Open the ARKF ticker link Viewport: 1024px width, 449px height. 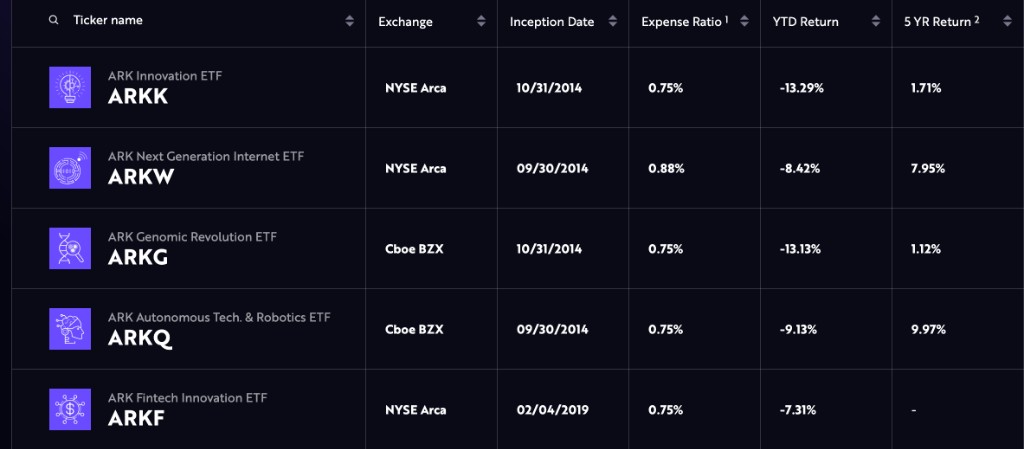[137, 418]
